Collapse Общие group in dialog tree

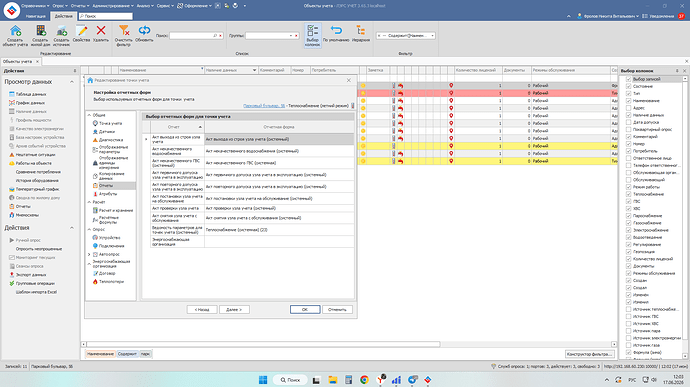point(89,115)
